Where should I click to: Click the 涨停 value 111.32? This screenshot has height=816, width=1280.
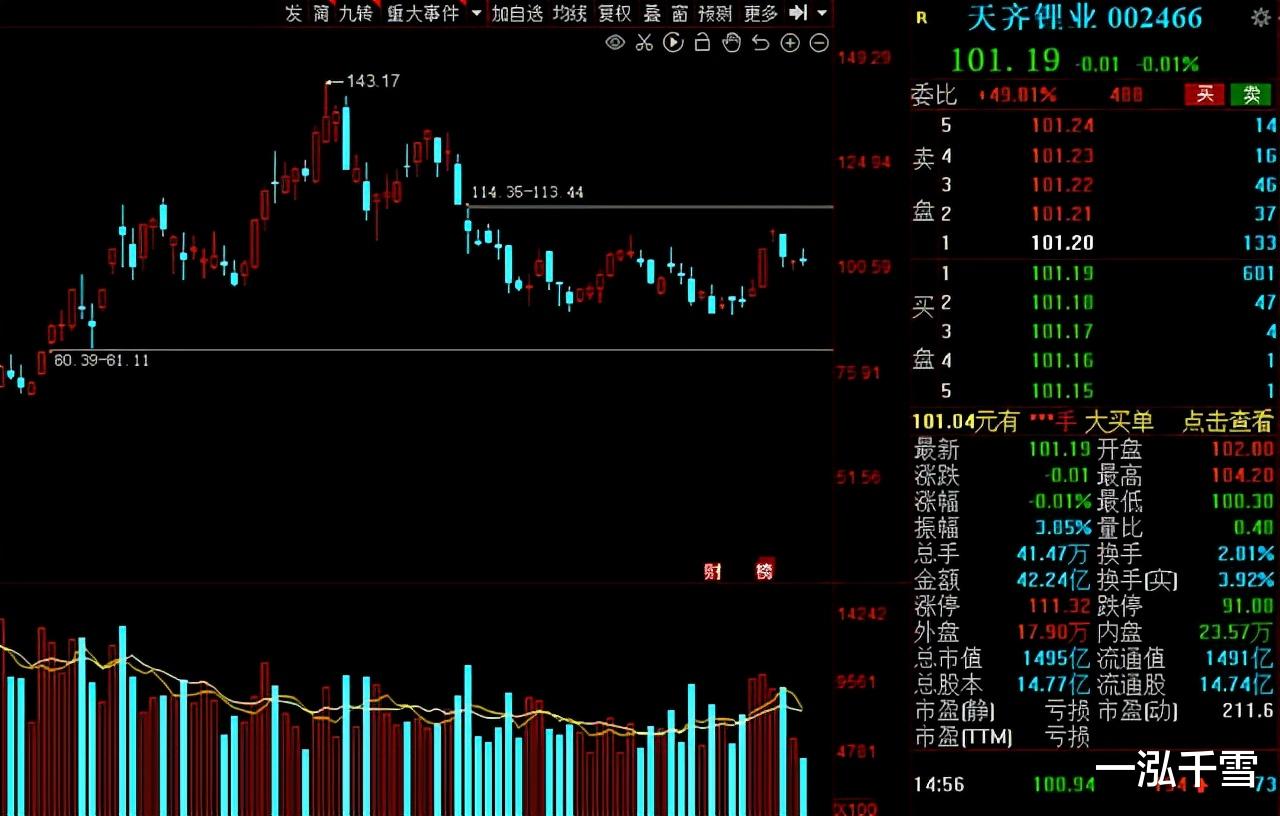point(1060,606)
